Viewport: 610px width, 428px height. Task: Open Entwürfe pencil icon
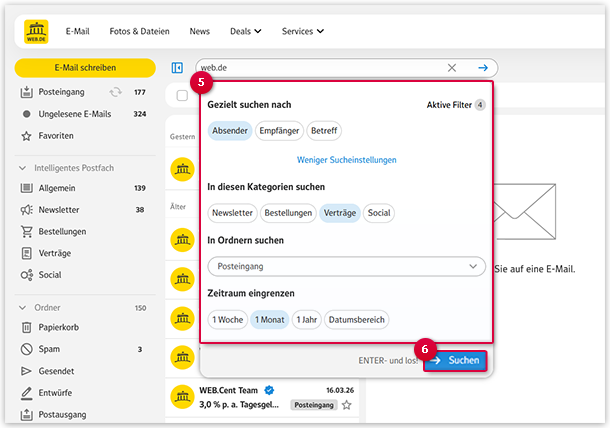tap(26, 393)
